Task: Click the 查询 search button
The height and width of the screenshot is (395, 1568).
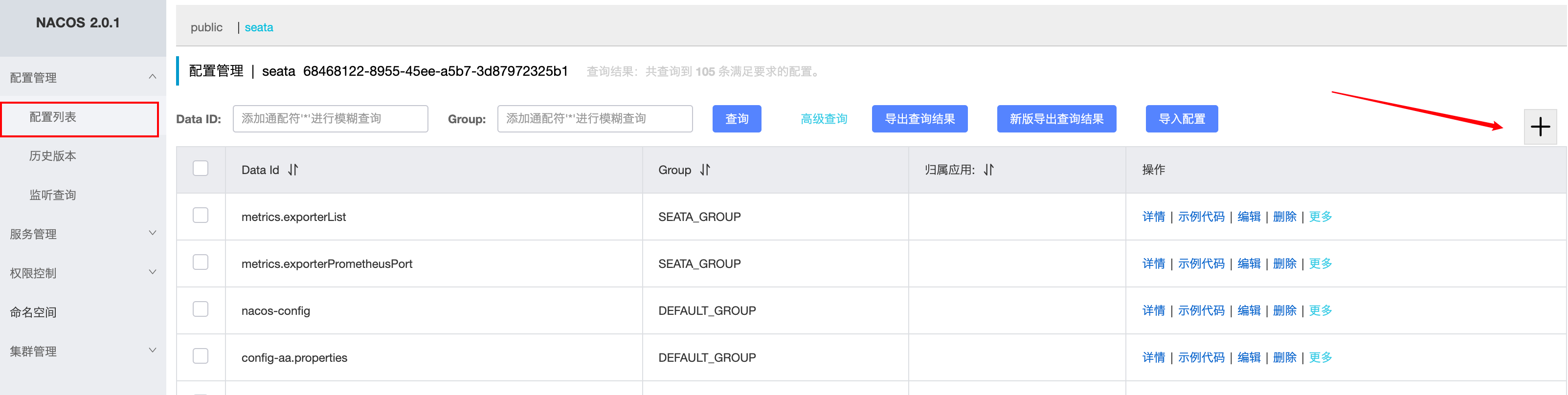Action: [737, 119]
